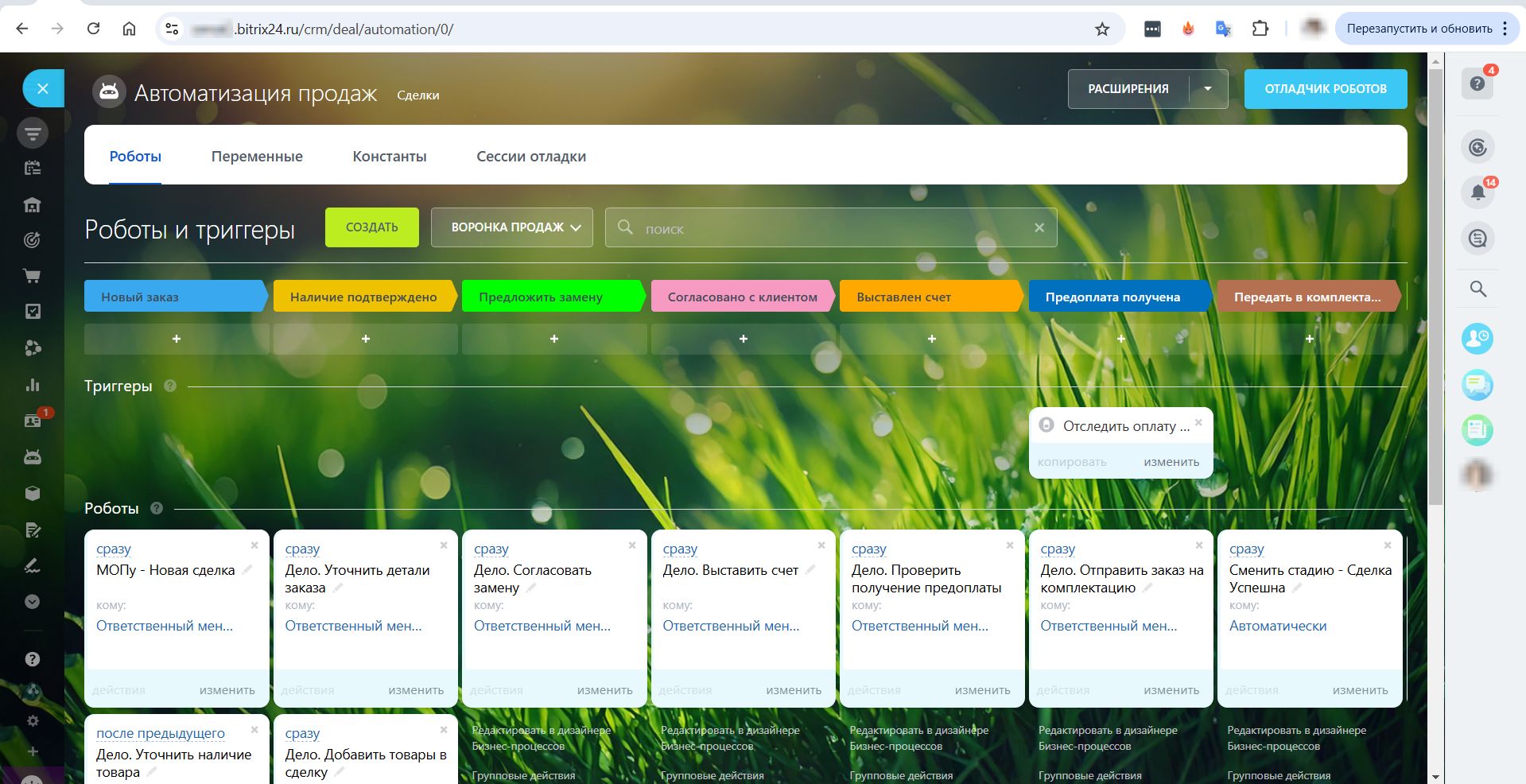The width and height of the screenshot is (1526, 784).
Task: Select the Предложить замену stage
Action: [x=553, y=297]
